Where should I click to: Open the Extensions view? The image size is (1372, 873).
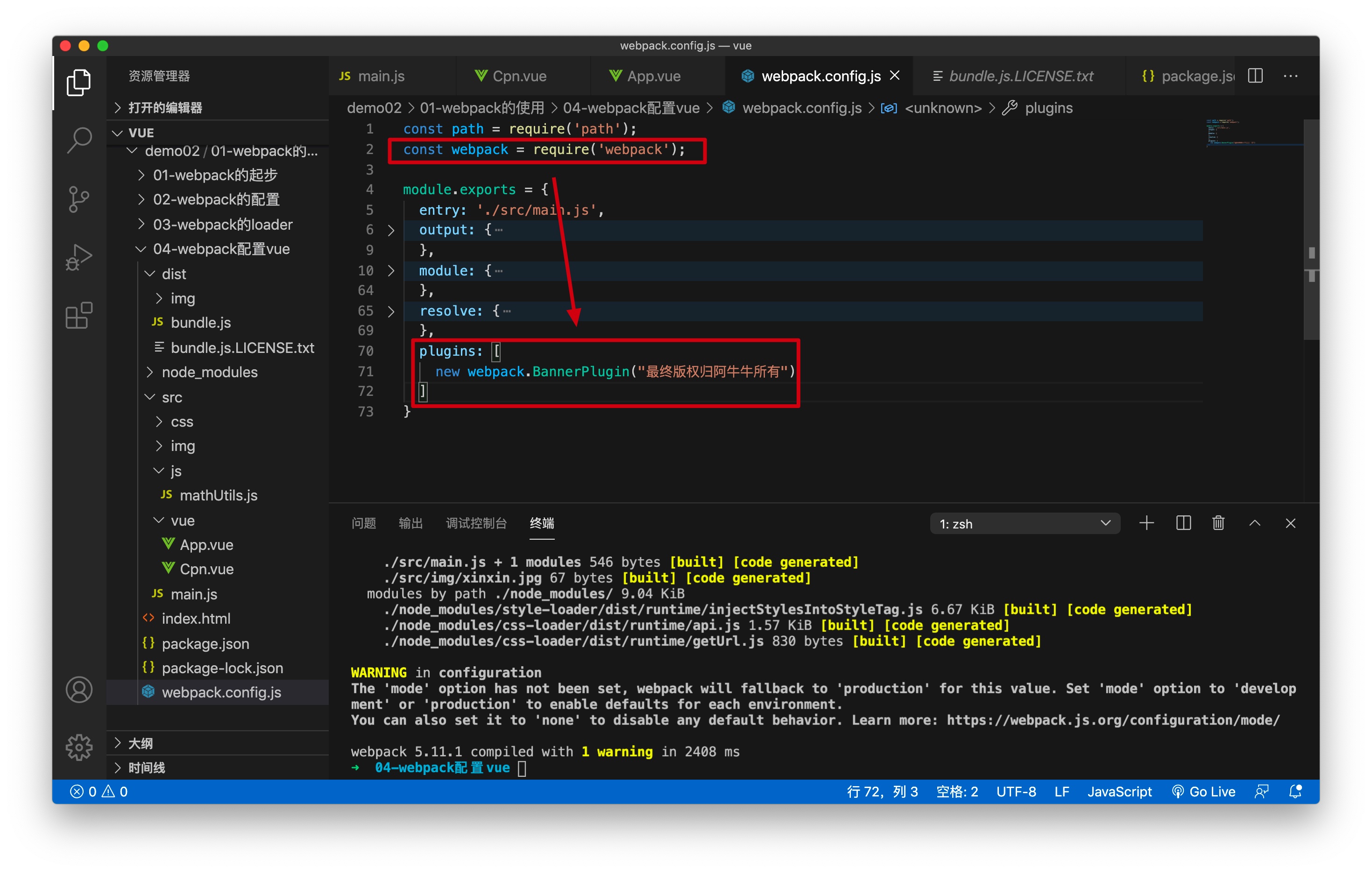[x=78, y=316]
